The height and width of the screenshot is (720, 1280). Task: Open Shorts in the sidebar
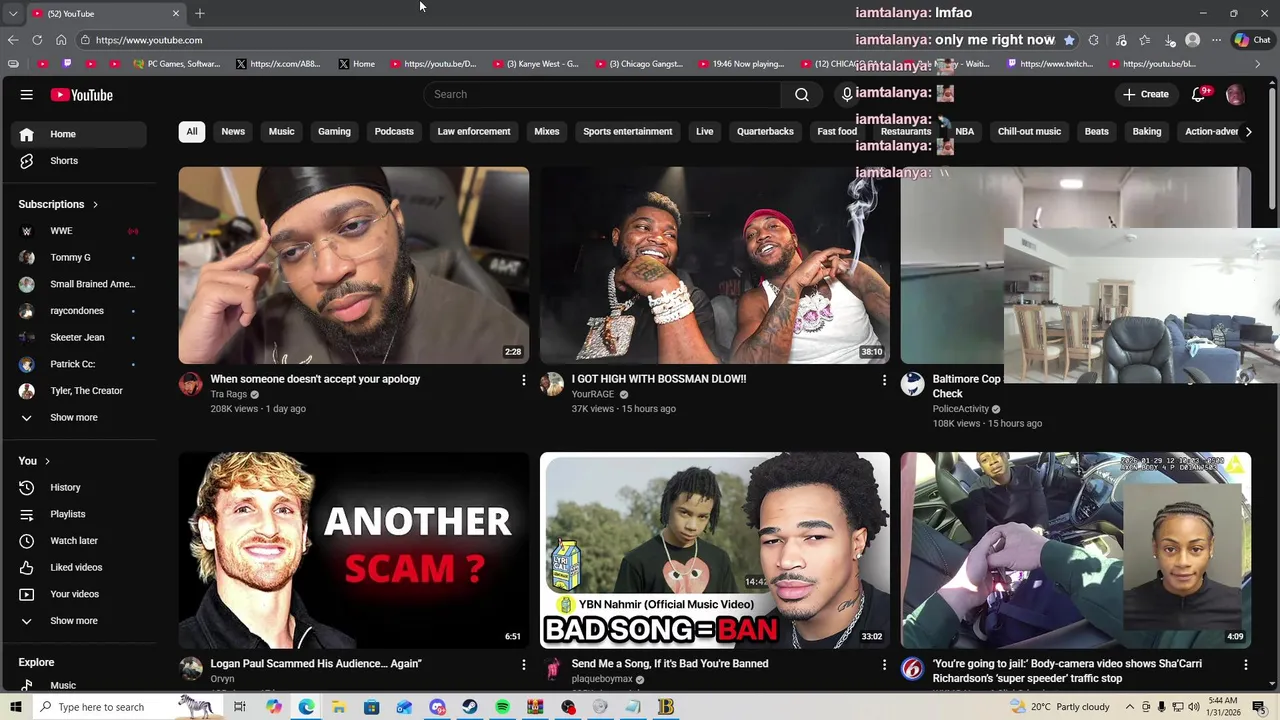coord(77,161)
